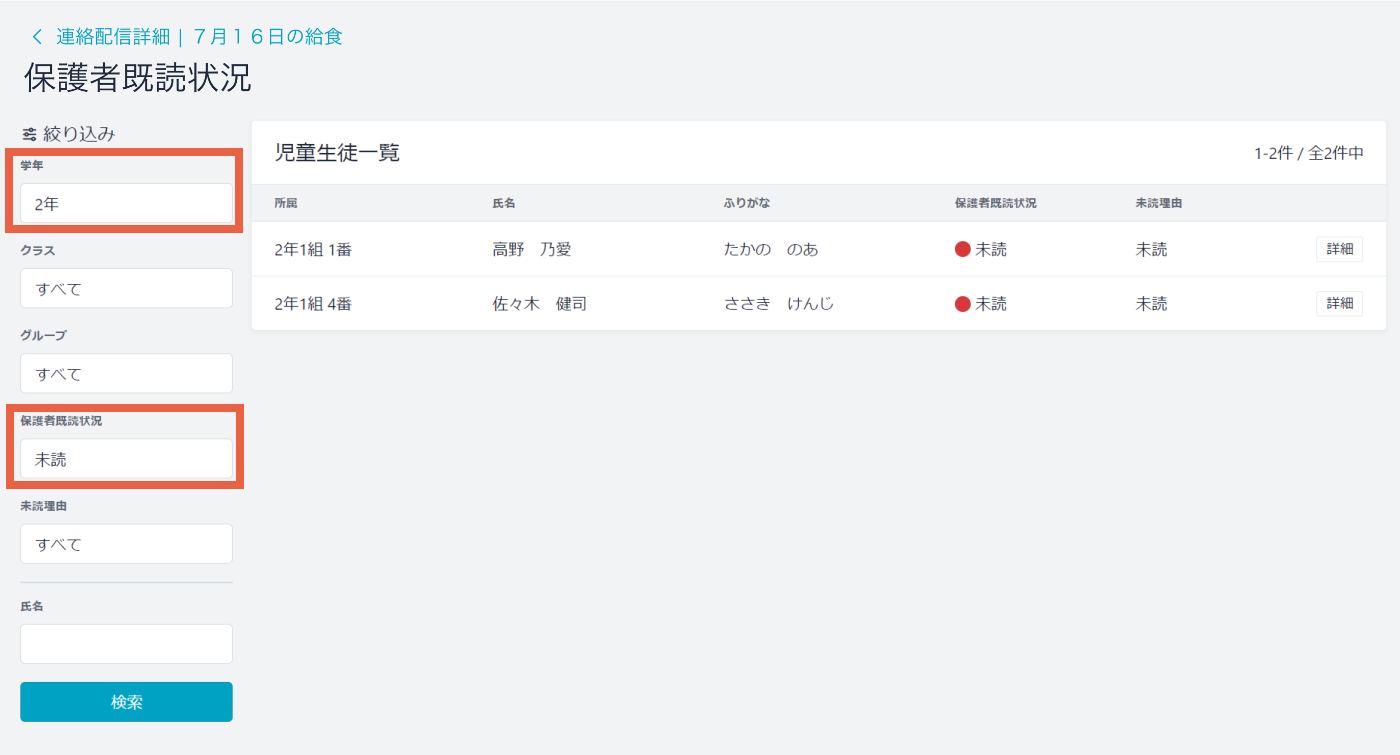Select the 2年1組 1番 cell
The height and width of the screenshot is (755, 1400).
click(313, 250)
